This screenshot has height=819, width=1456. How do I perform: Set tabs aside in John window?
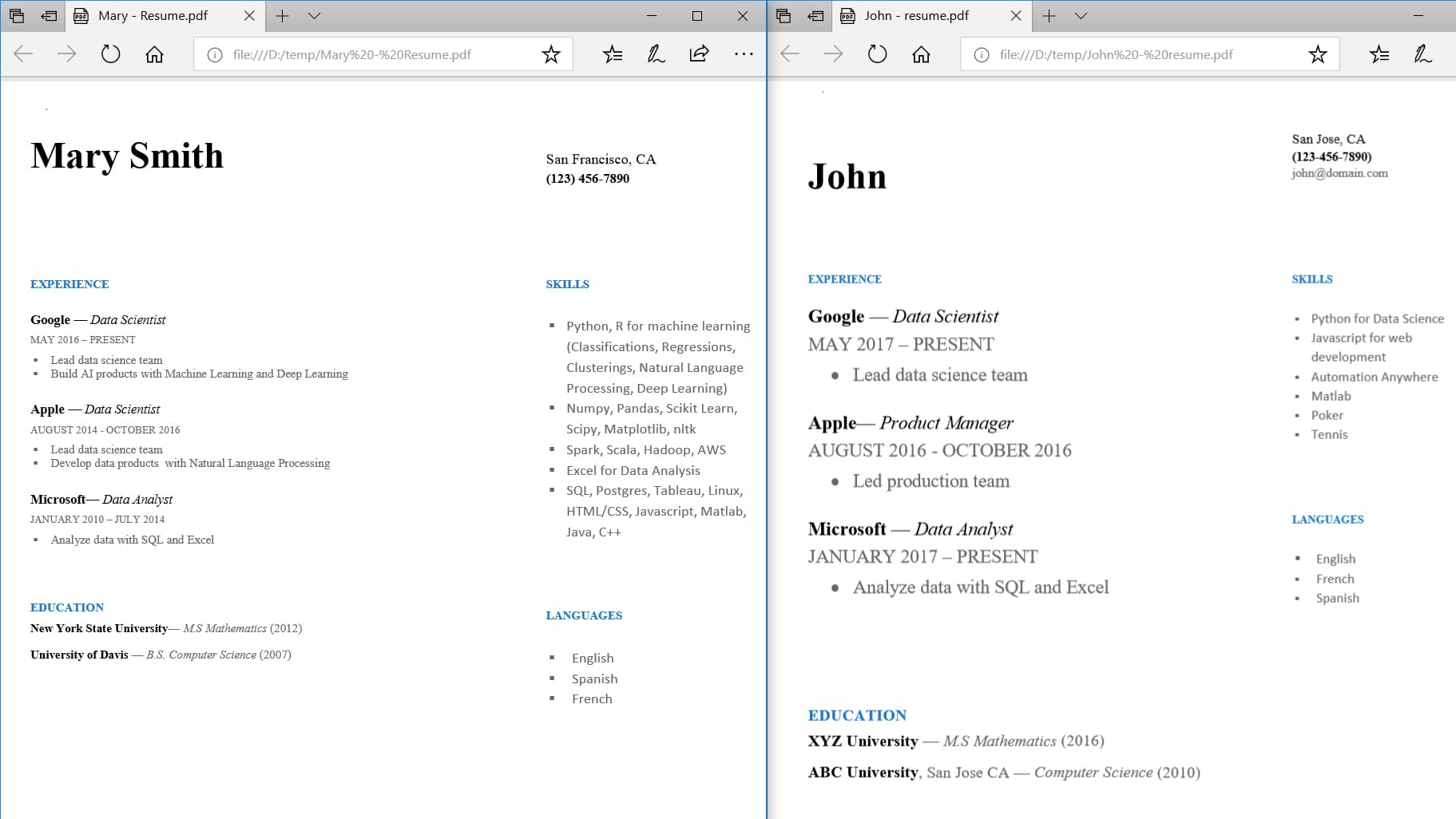click(x=815, y=15)
